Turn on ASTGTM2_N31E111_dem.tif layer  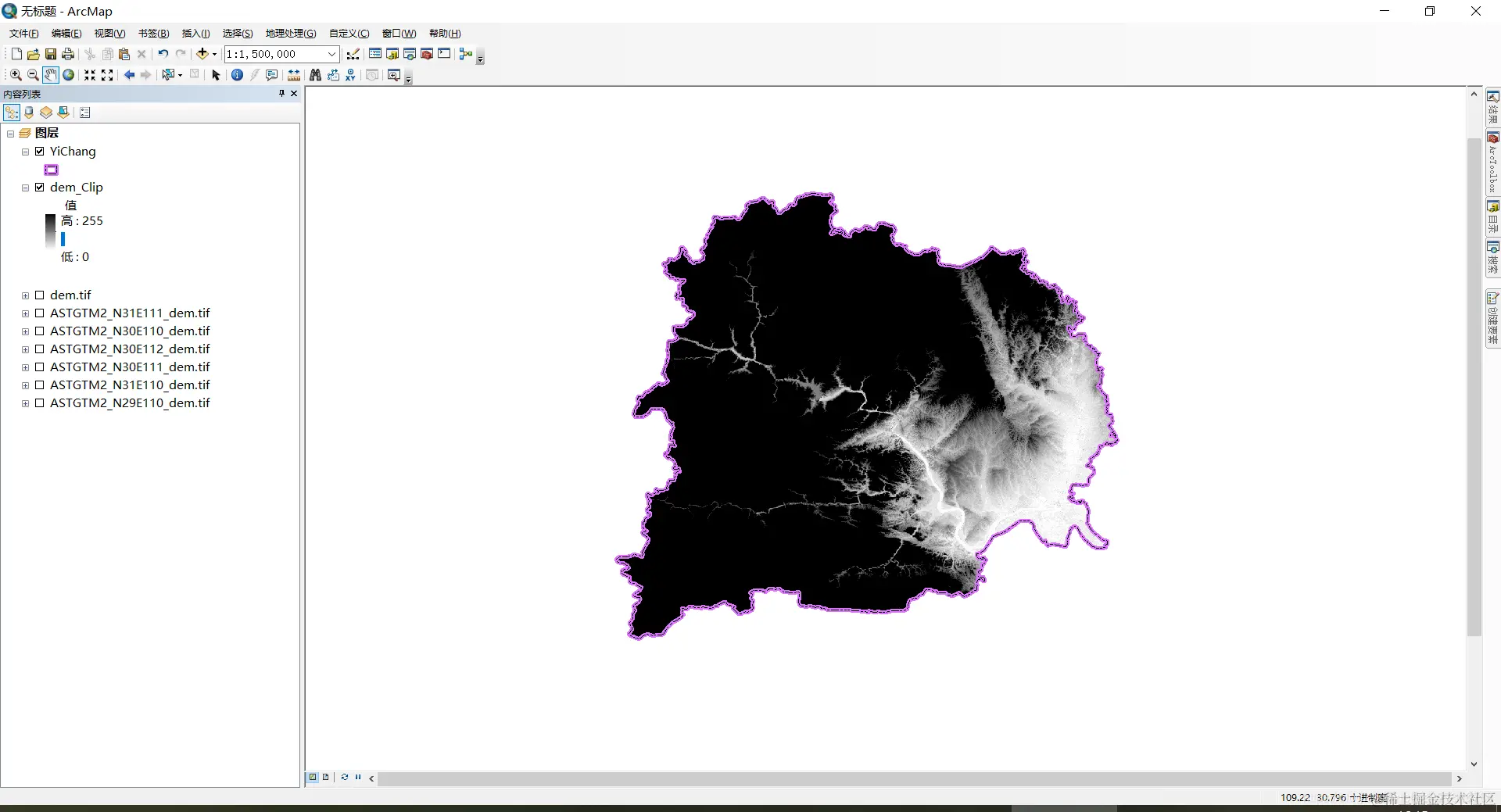pos(40,313)
